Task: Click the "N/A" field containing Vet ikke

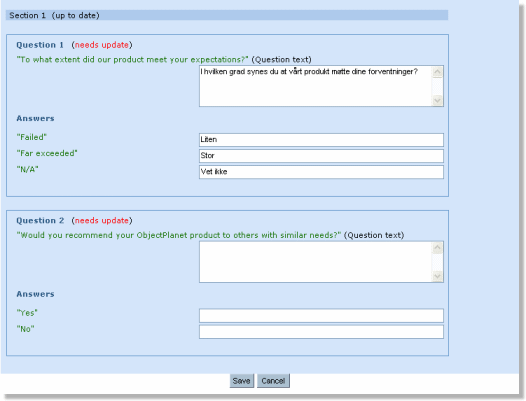Action: 321,172
